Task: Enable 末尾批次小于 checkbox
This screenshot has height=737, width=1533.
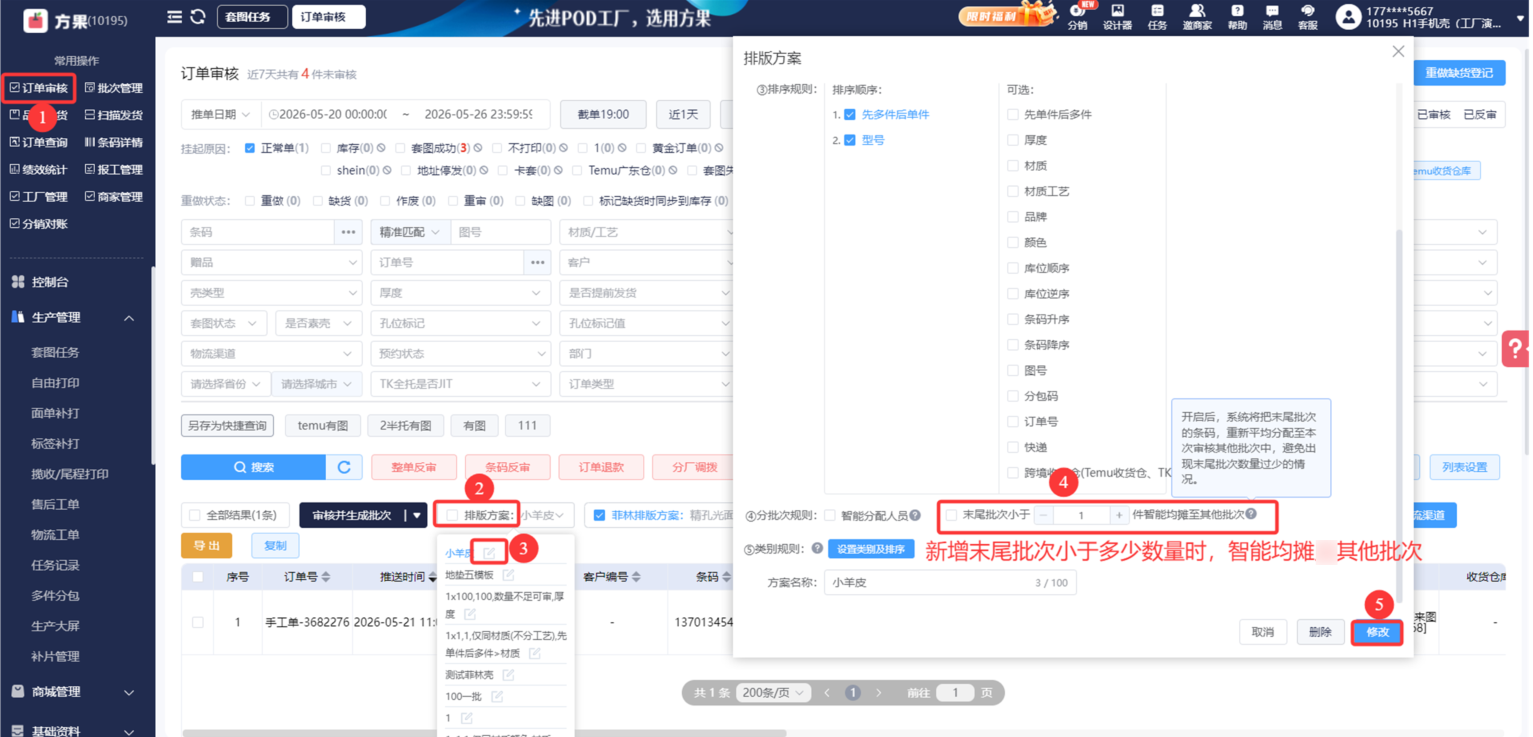Action: pyautogui.click(x=951, y=515)
